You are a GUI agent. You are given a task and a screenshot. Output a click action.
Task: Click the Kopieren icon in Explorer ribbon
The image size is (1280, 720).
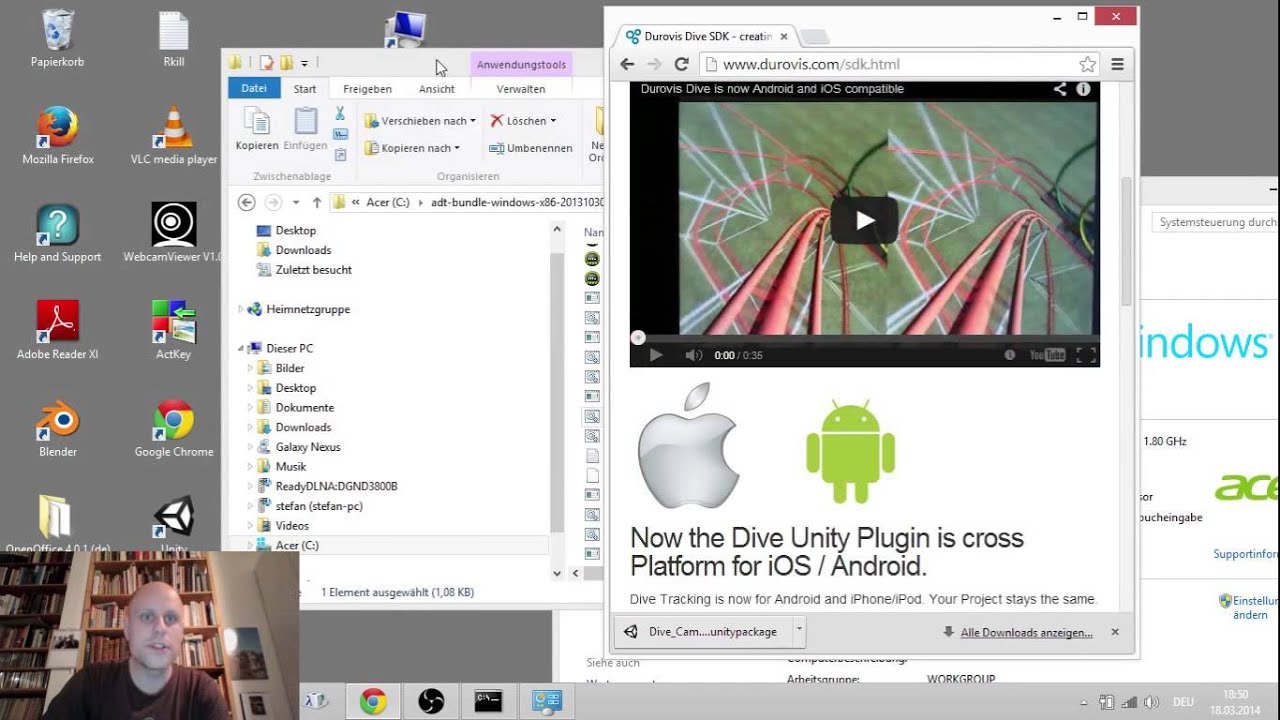tap(257, 129)
